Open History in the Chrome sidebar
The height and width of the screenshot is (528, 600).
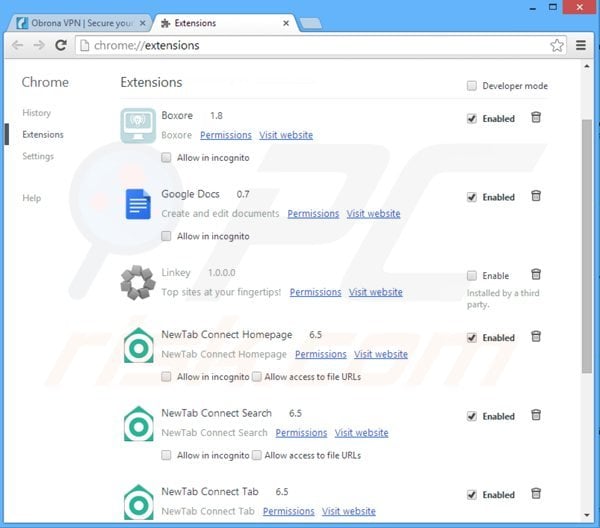36,113
